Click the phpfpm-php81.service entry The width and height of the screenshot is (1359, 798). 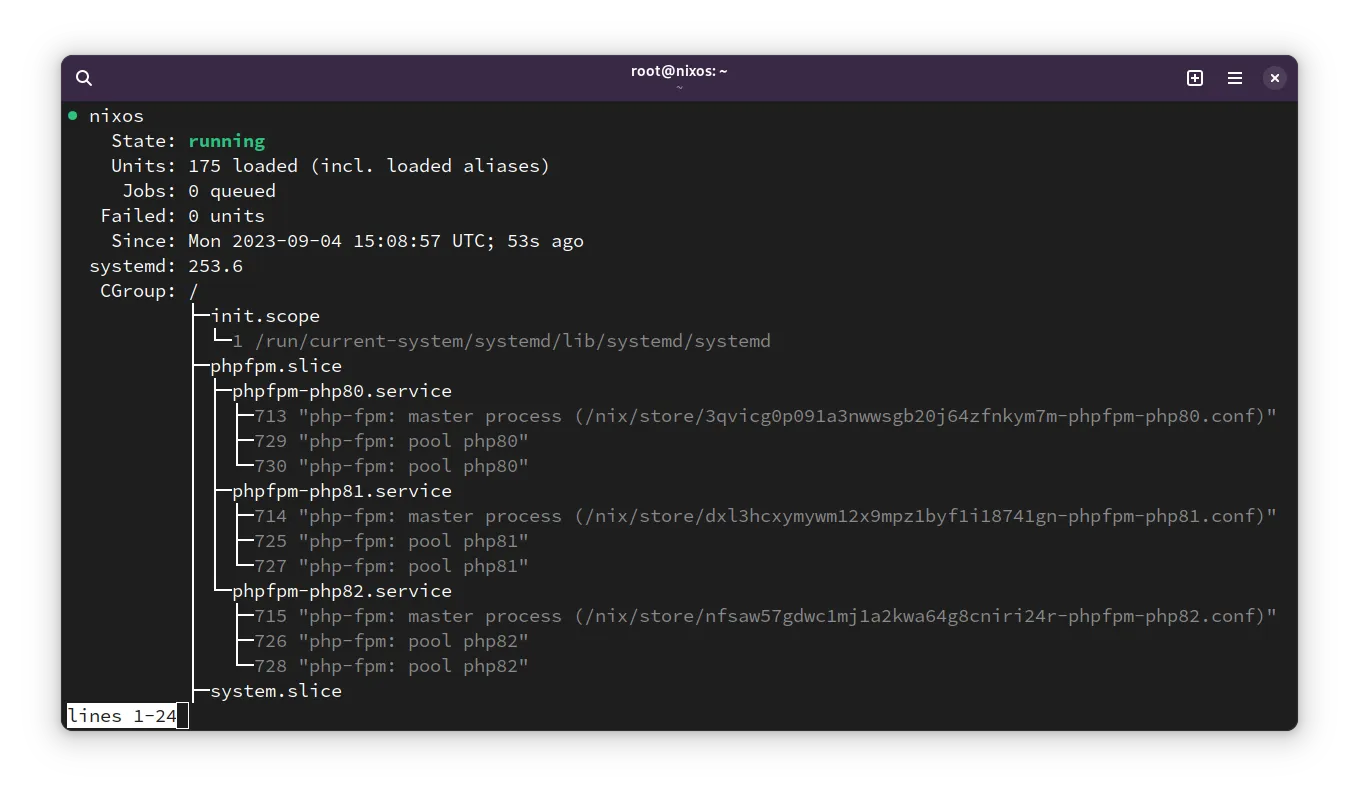341,490
